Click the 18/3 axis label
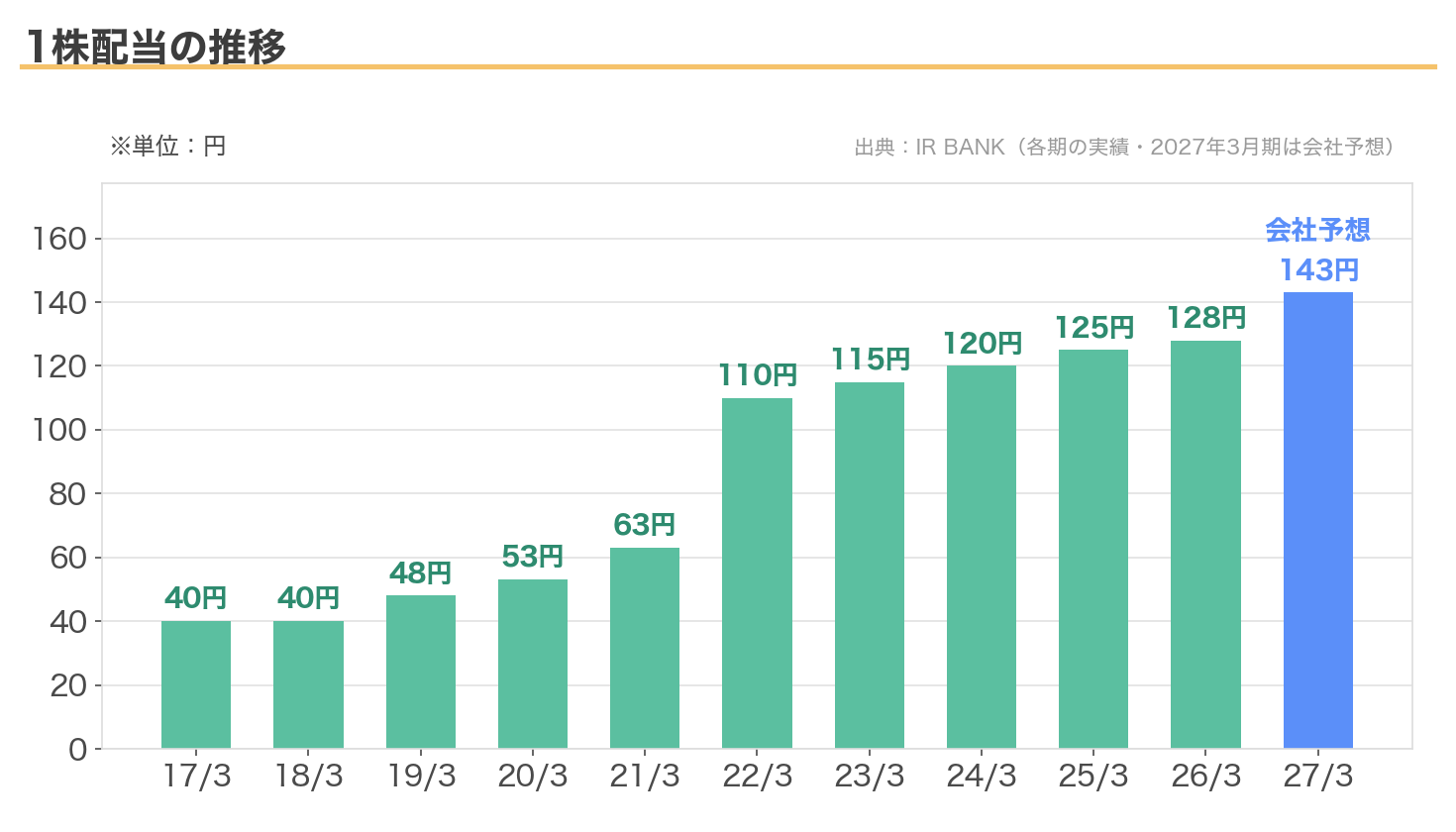The image size is (1456, 832). (x=308, y=776)
